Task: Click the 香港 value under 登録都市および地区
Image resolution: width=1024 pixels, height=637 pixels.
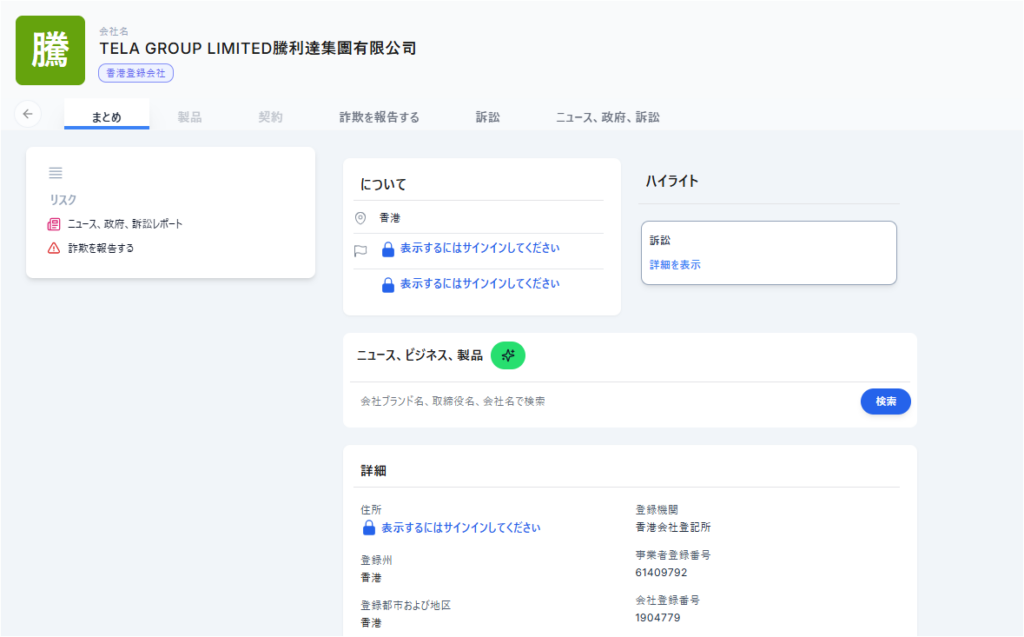Action: [371, 623]
